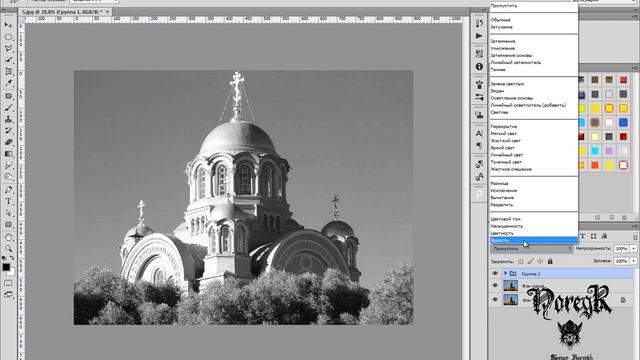Select the Eraser tool

point(8,142)
